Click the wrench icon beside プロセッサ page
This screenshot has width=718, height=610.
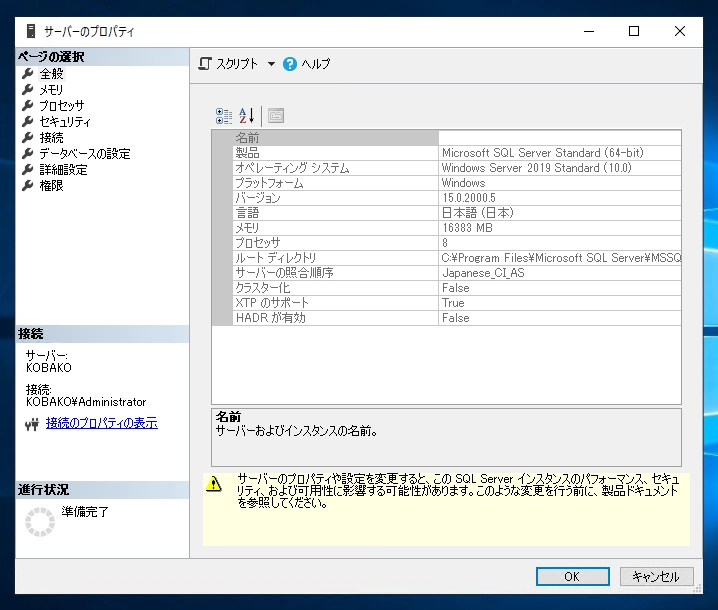point(28,105)
